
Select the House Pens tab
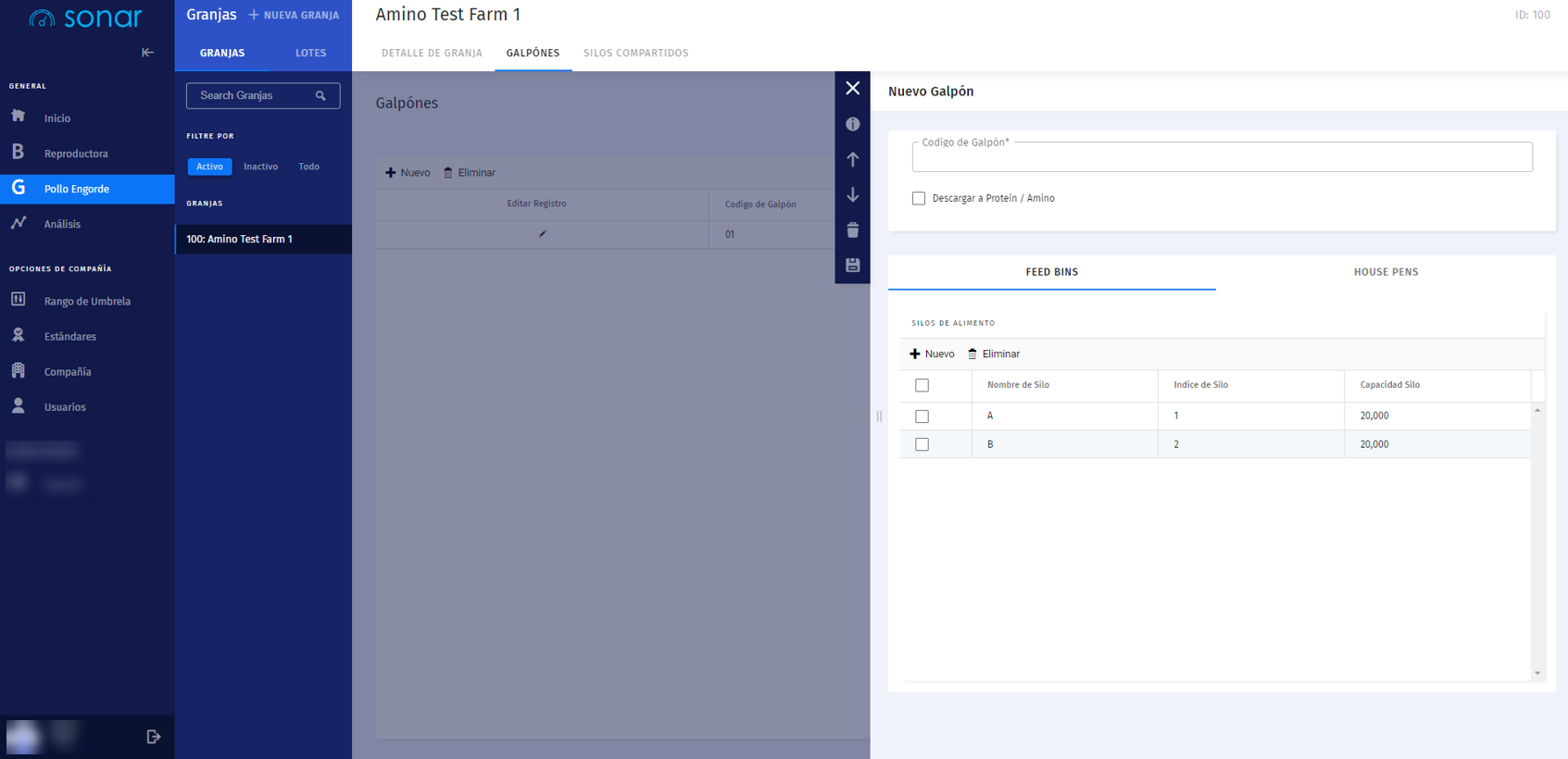point(1386,272)
